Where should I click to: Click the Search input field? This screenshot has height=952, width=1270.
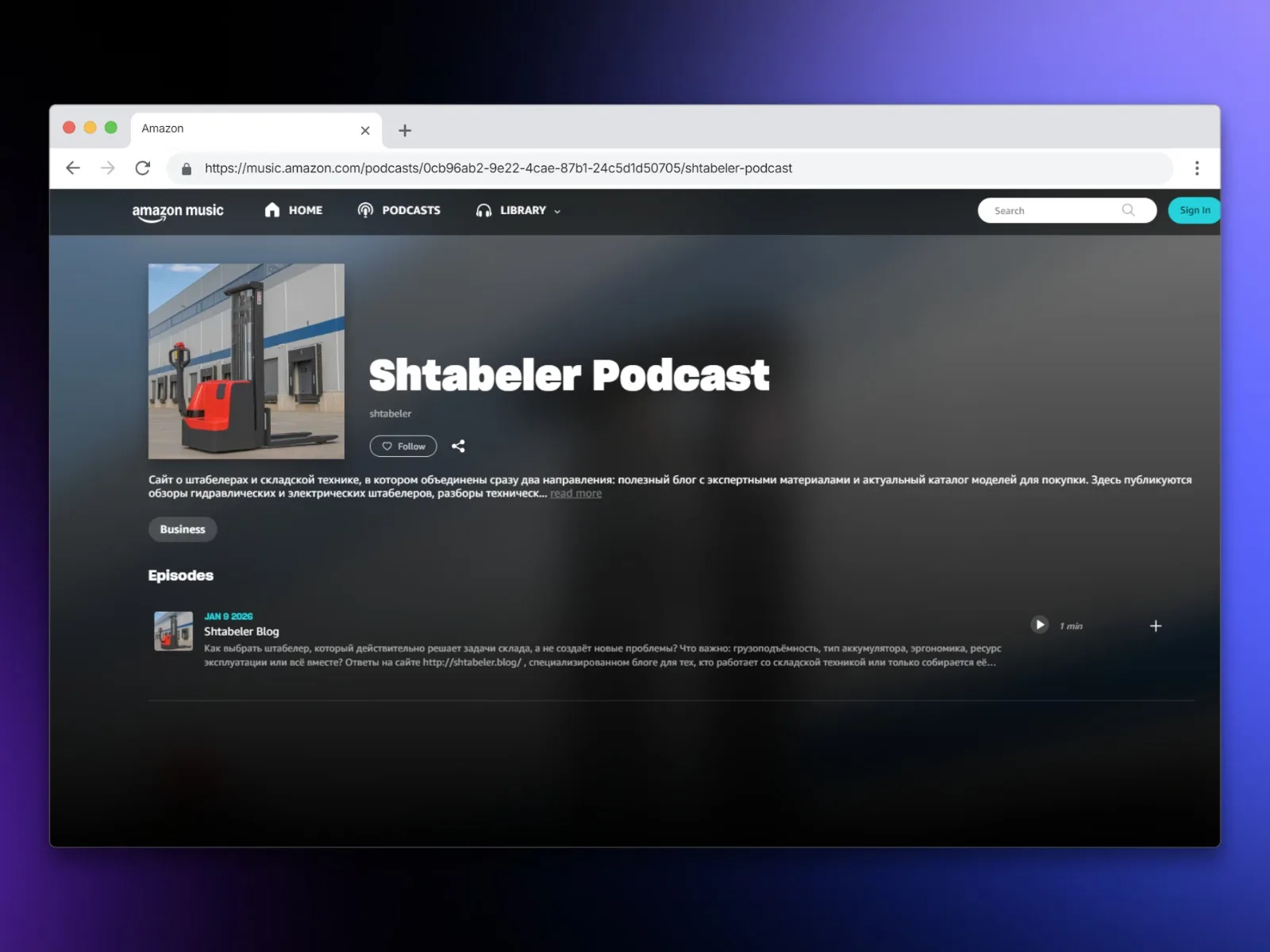tap(1066, 210)
